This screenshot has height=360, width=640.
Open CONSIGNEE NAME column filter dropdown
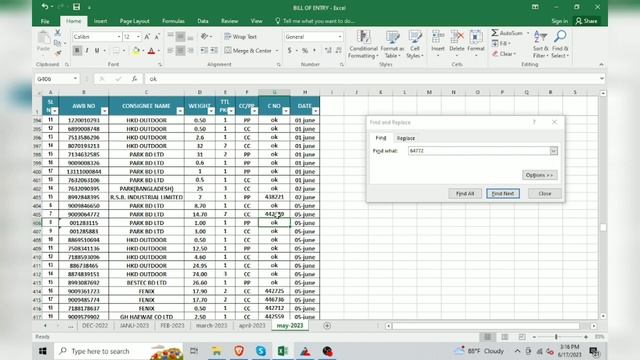point(180,111)
